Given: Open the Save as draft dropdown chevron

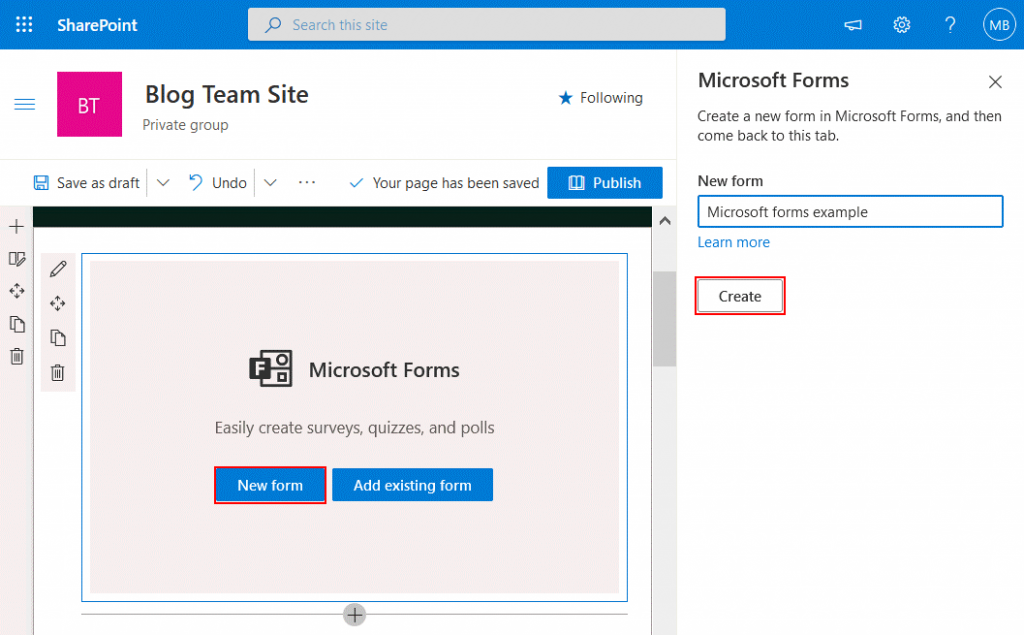Looking at the screenshot, I should tap(163, 182).
